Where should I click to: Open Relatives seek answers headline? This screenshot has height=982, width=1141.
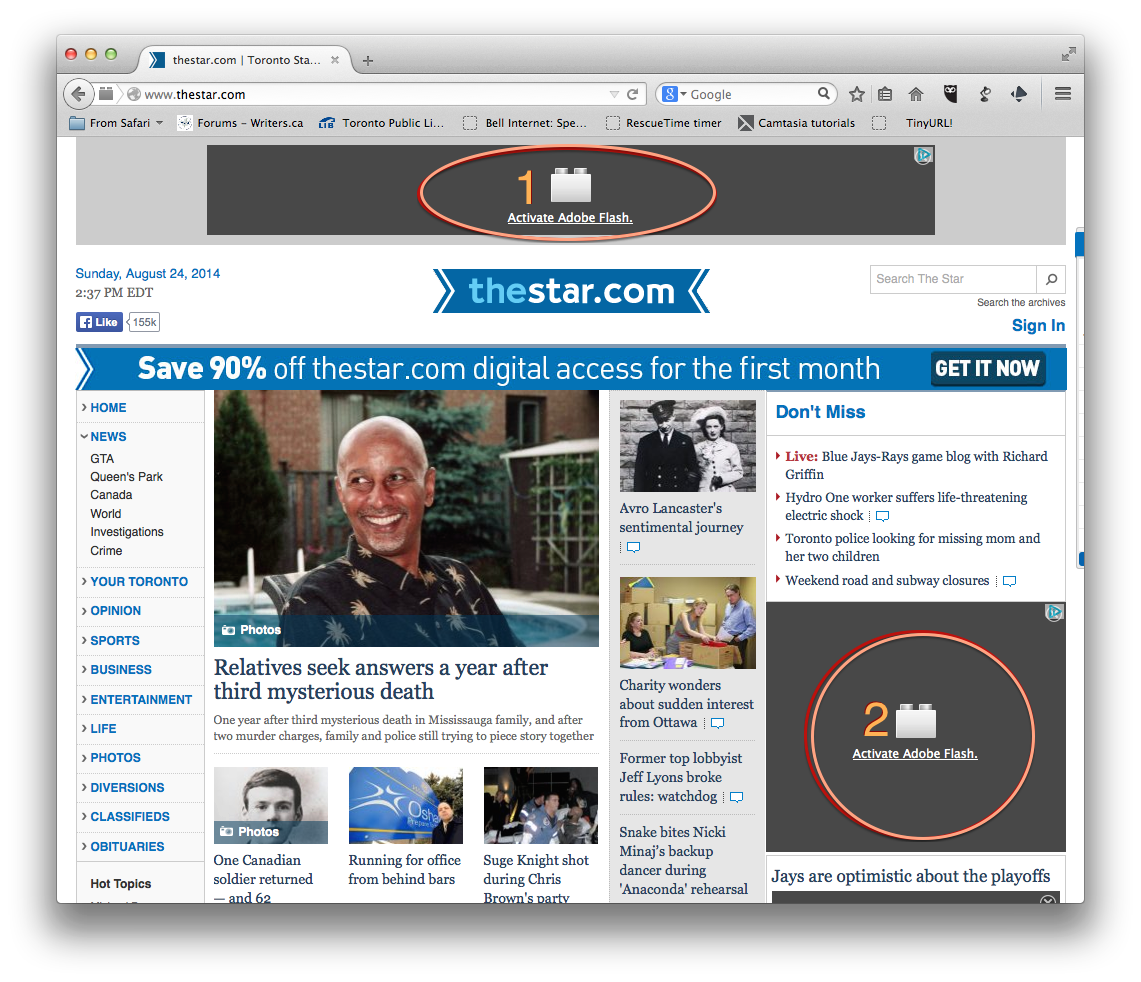click(x=381, y=679)
